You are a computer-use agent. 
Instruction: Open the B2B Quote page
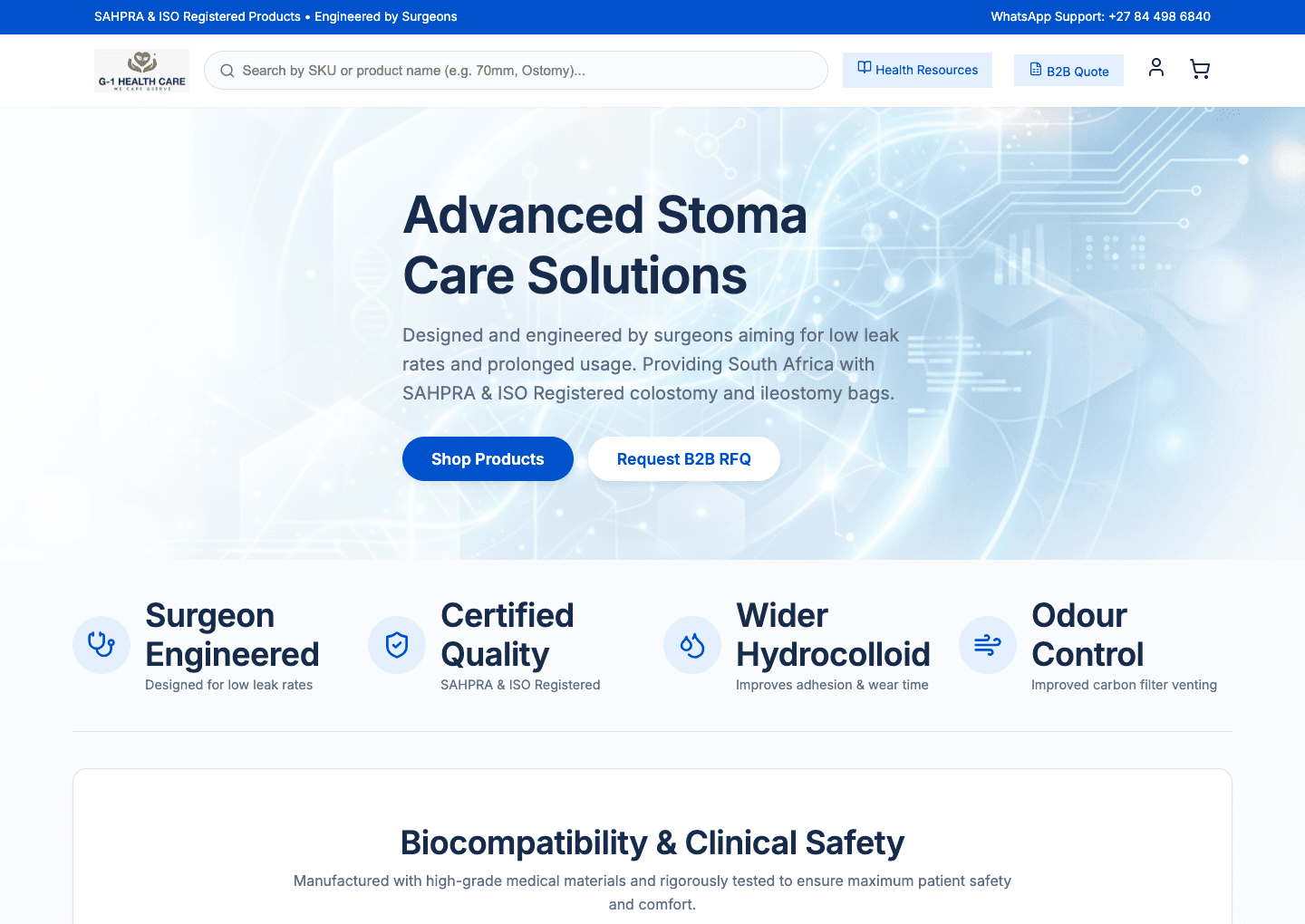coord(1068,71)
